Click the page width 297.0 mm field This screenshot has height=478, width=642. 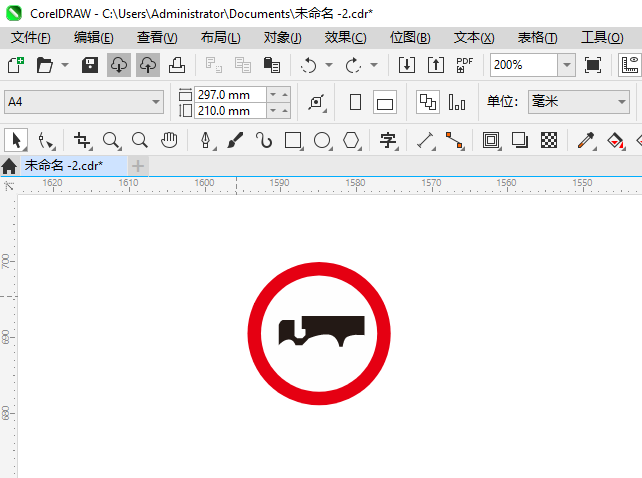[x=230, y=95]
